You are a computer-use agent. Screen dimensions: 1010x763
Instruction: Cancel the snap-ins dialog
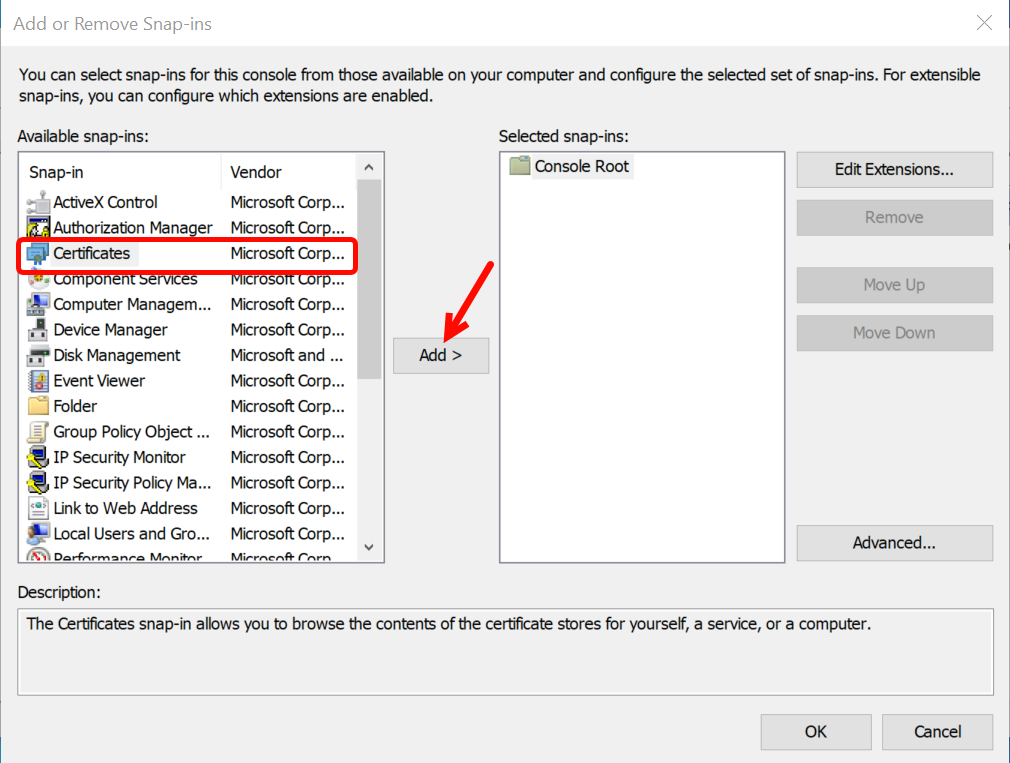[936, 732]
